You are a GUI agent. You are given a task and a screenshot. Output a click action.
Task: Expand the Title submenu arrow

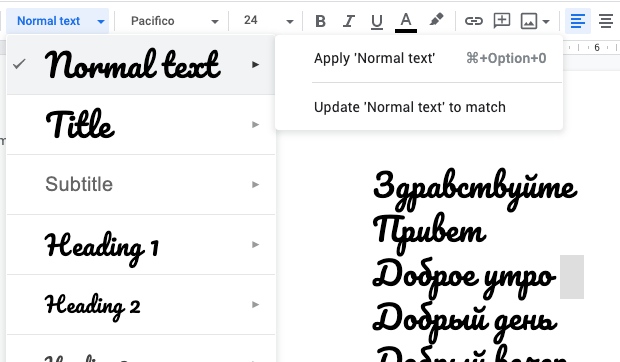[x=255, y=124]
